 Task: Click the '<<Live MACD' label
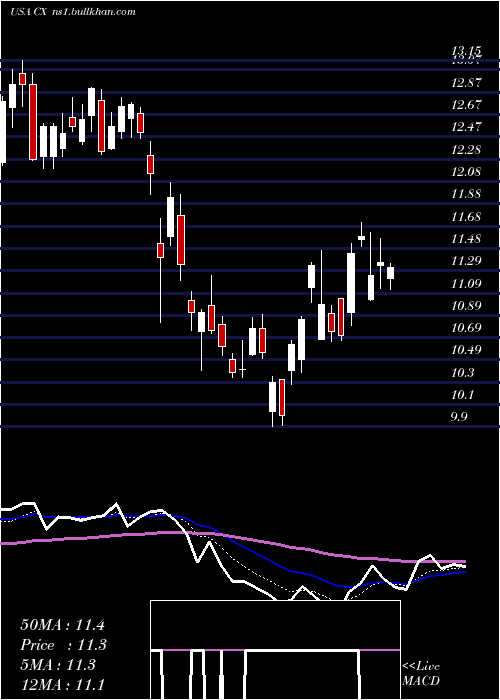tap(421, 674)
